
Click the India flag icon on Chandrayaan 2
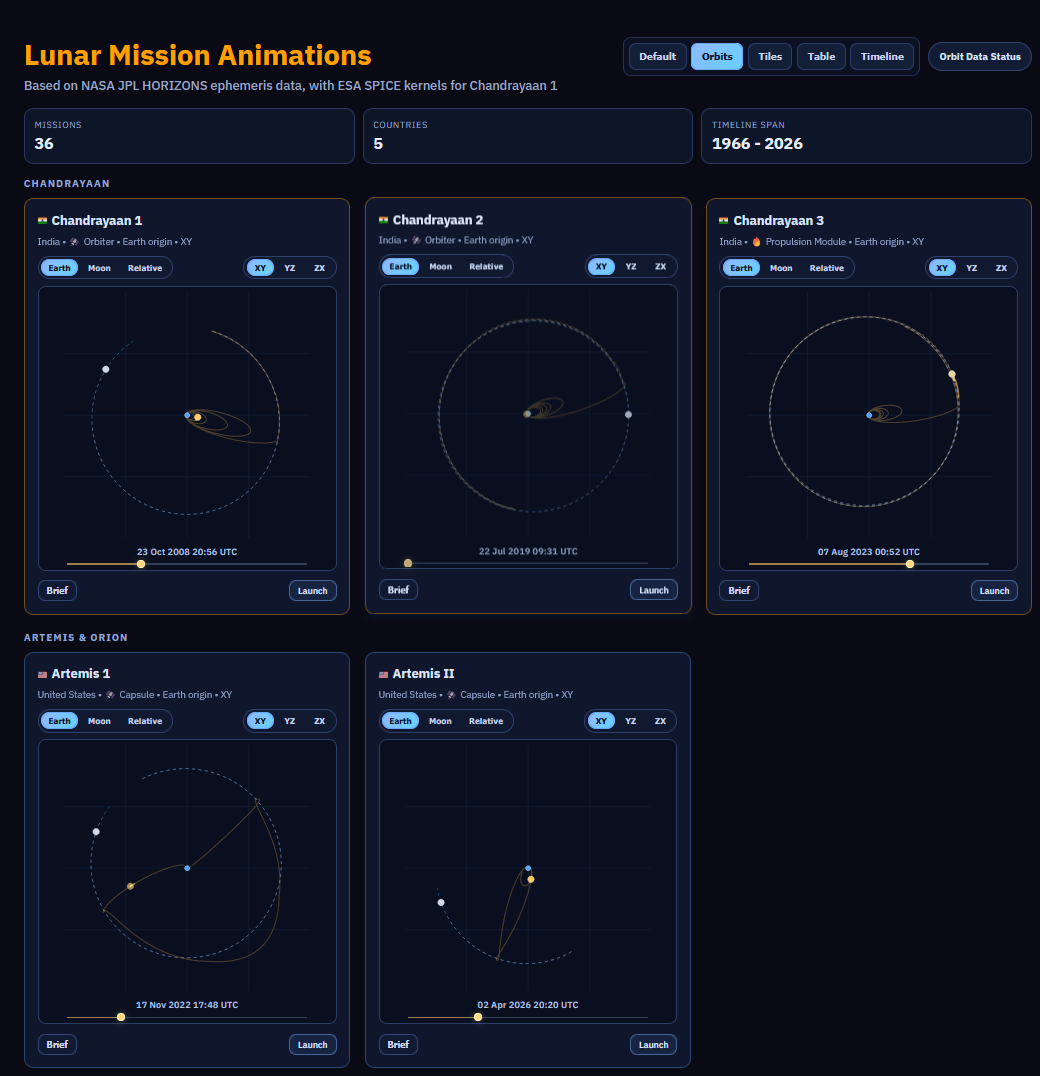(383, 220)
